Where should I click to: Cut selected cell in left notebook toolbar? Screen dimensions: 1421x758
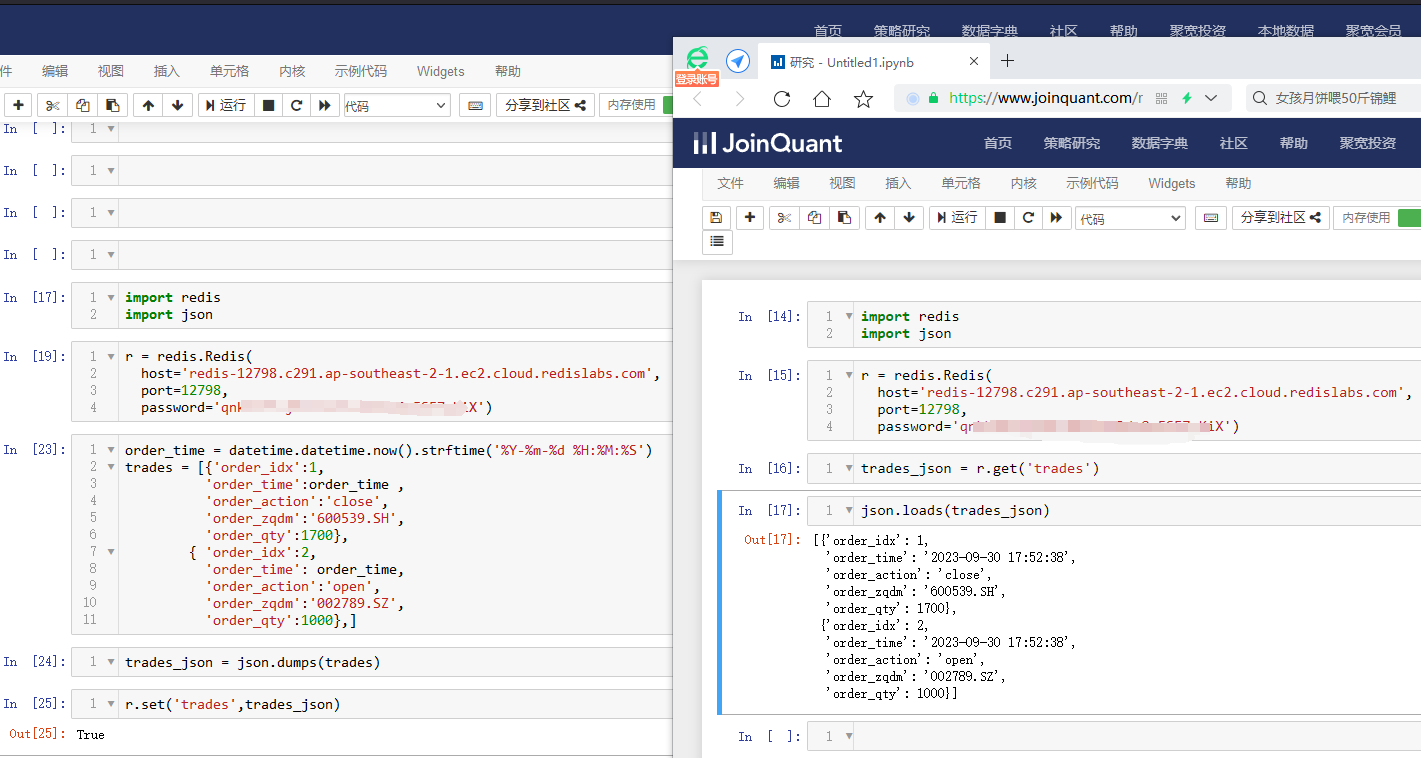53,105
